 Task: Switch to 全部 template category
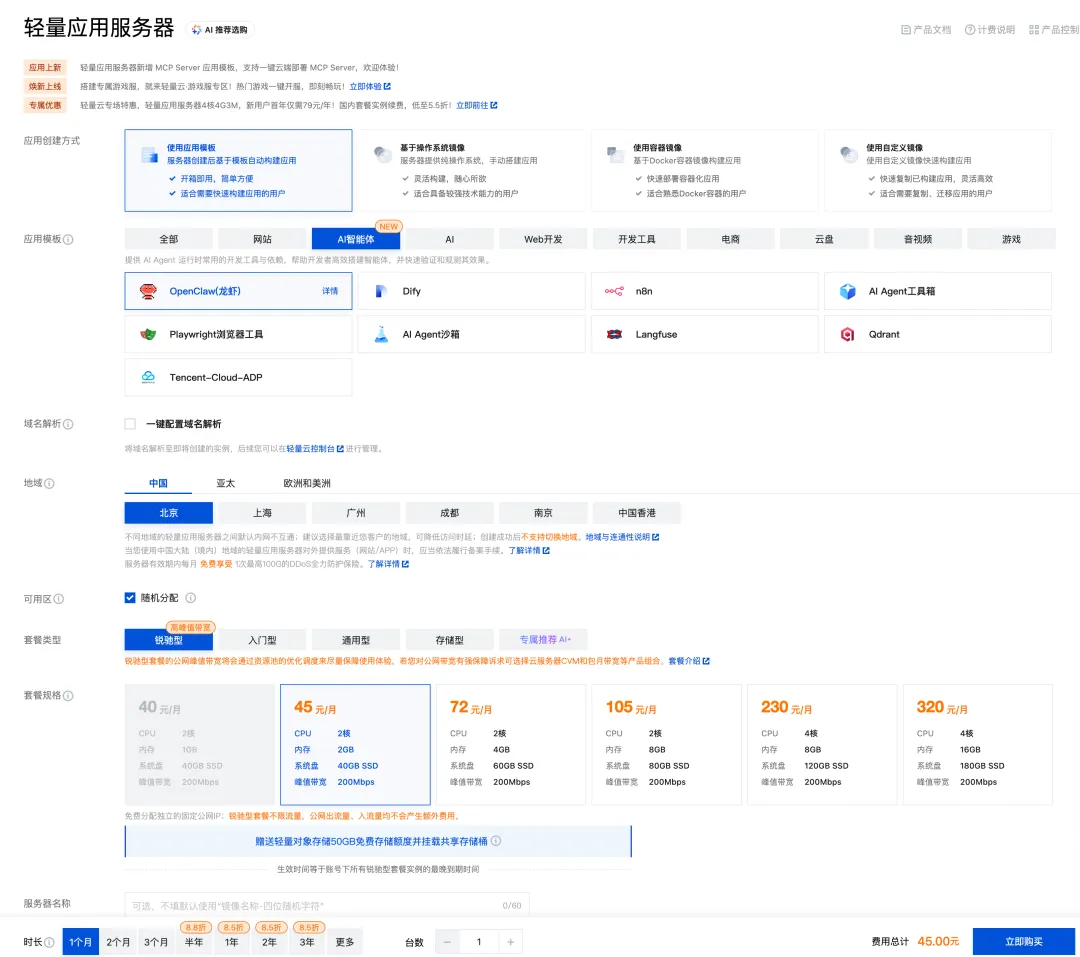click(x=169, y=240)
